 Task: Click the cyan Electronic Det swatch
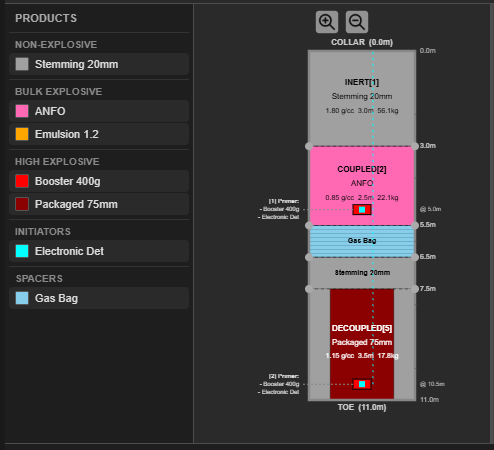click(22, 251)
